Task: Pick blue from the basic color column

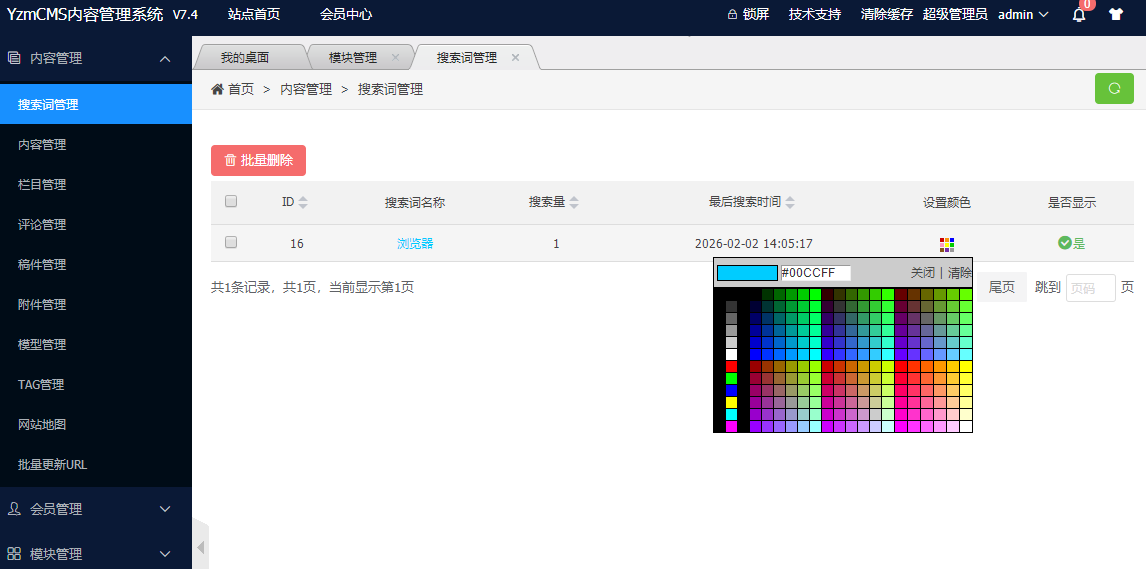Action: click(x=732, y=391)
